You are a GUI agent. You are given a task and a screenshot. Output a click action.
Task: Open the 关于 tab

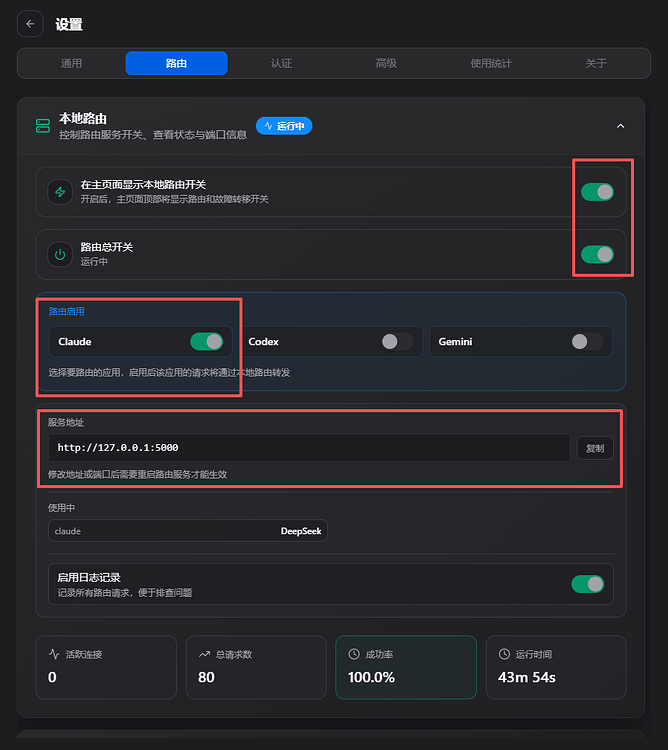click(x=596, y=63)
